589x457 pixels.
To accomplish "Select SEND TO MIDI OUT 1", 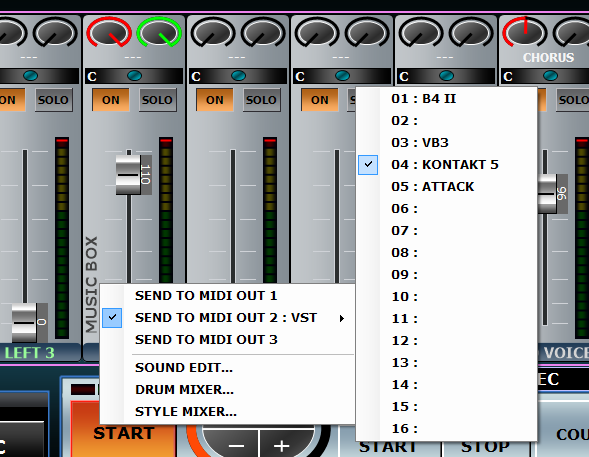I will (227, 296).
